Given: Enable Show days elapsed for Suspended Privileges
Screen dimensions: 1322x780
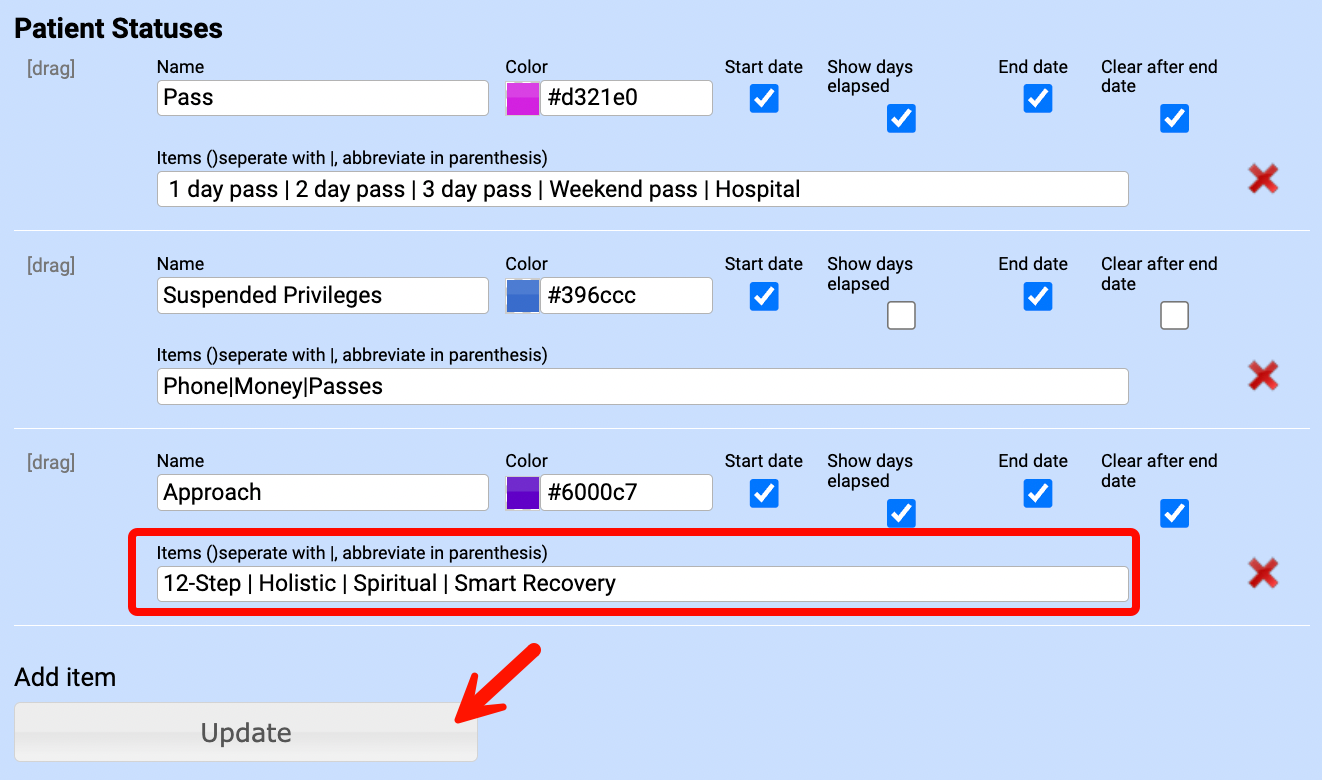Looking at the screenshot, I should pos(901,316).
